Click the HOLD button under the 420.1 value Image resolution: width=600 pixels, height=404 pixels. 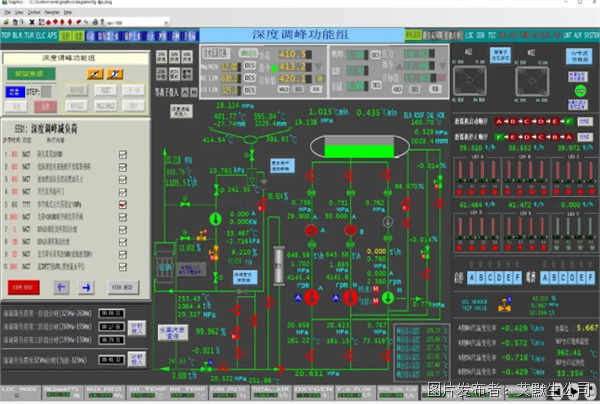click(284, 89)
